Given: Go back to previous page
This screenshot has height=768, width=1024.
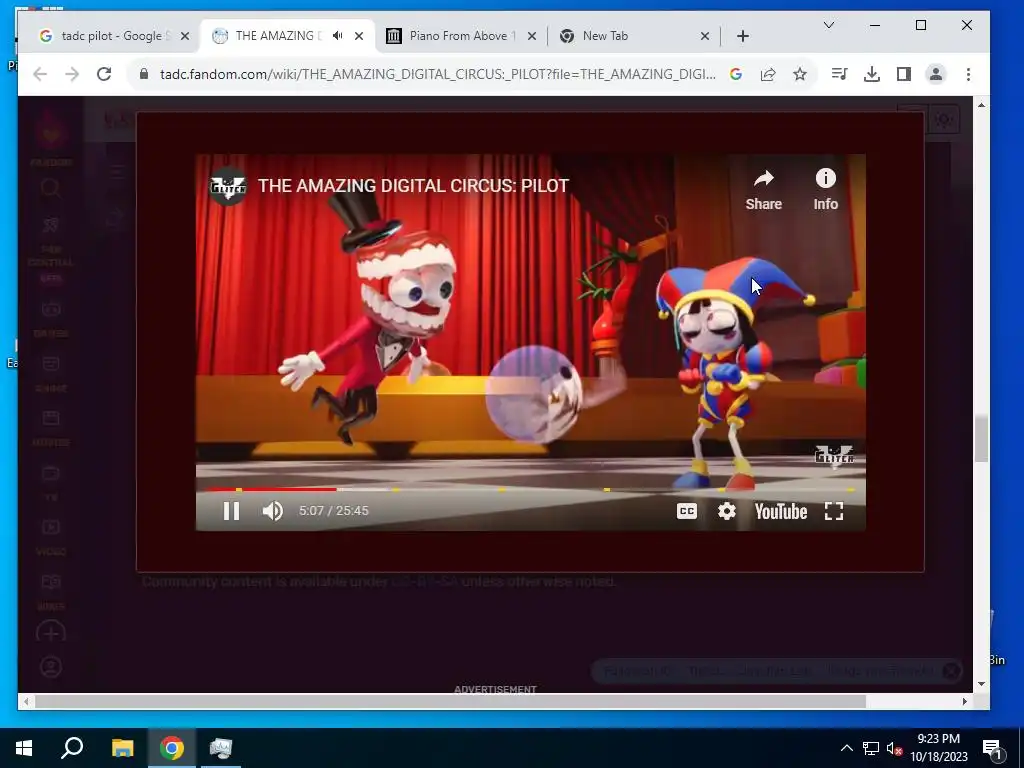Looking at the screenshot, I should 40,74.
